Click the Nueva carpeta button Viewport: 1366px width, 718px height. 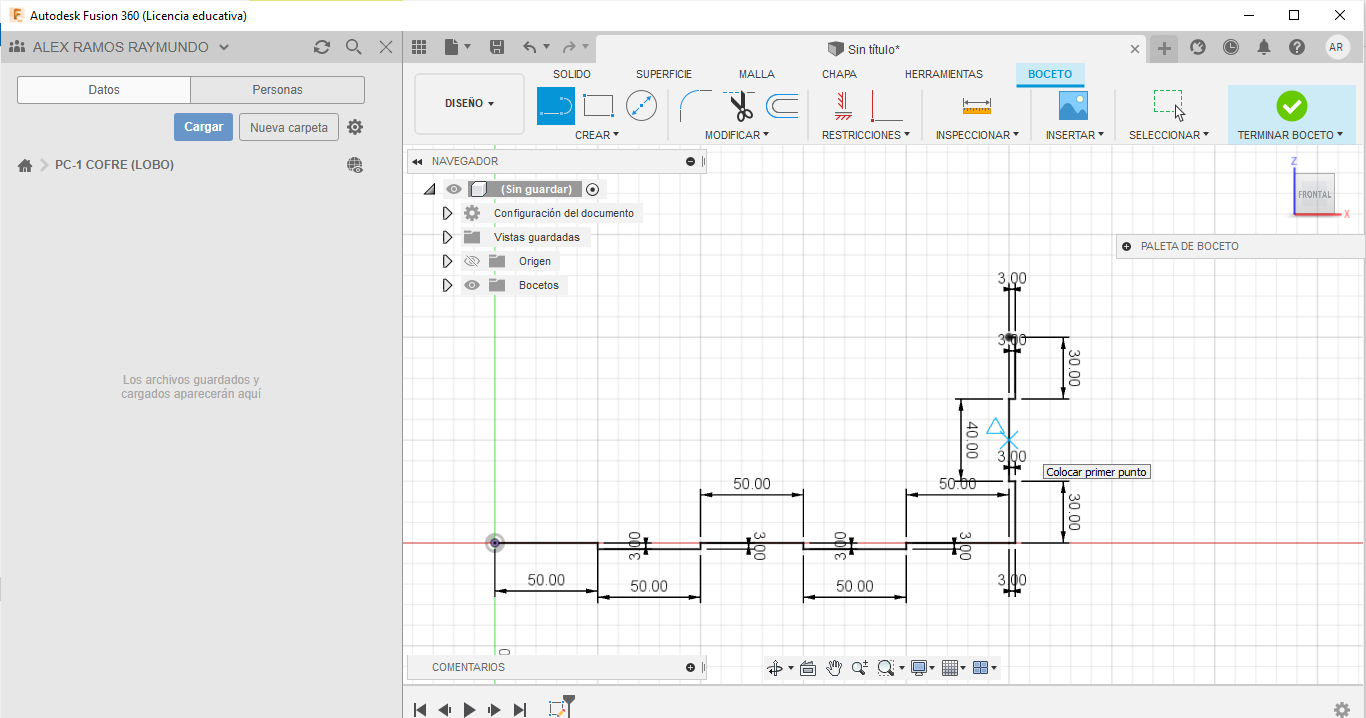pos(289,127)
